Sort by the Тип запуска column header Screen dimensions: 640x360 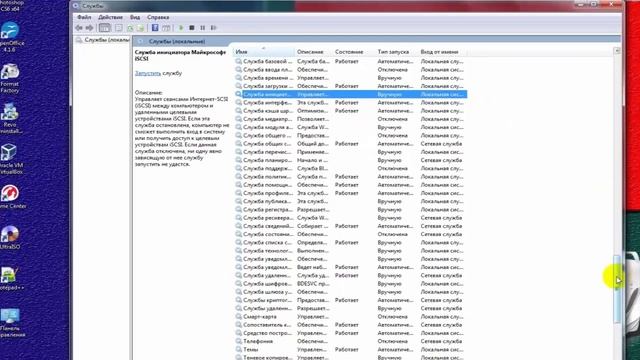coord(396,52)
